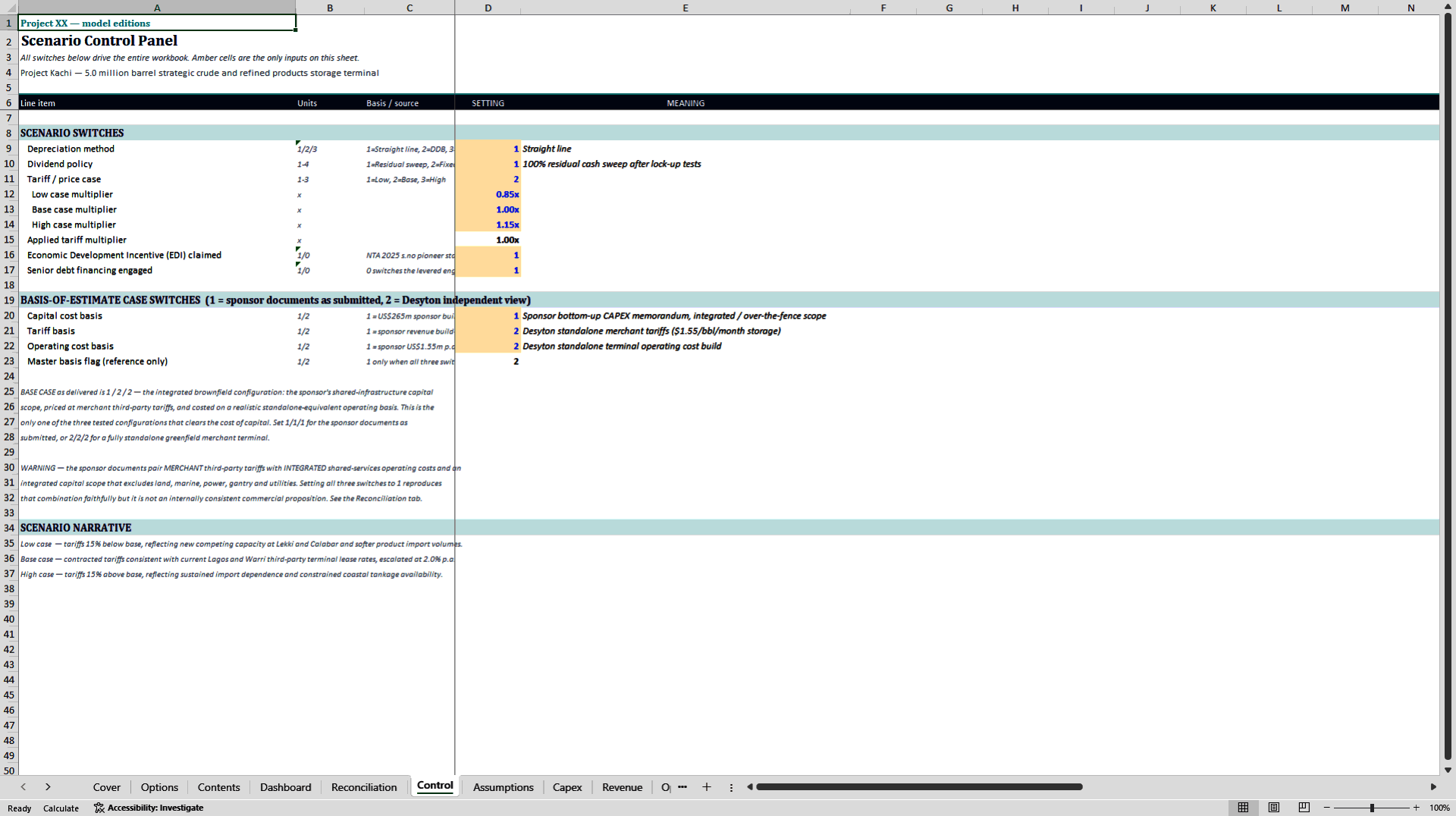Click the 'Ready' status bar indicator
The image size is (1456, 816).
[20, 808]
